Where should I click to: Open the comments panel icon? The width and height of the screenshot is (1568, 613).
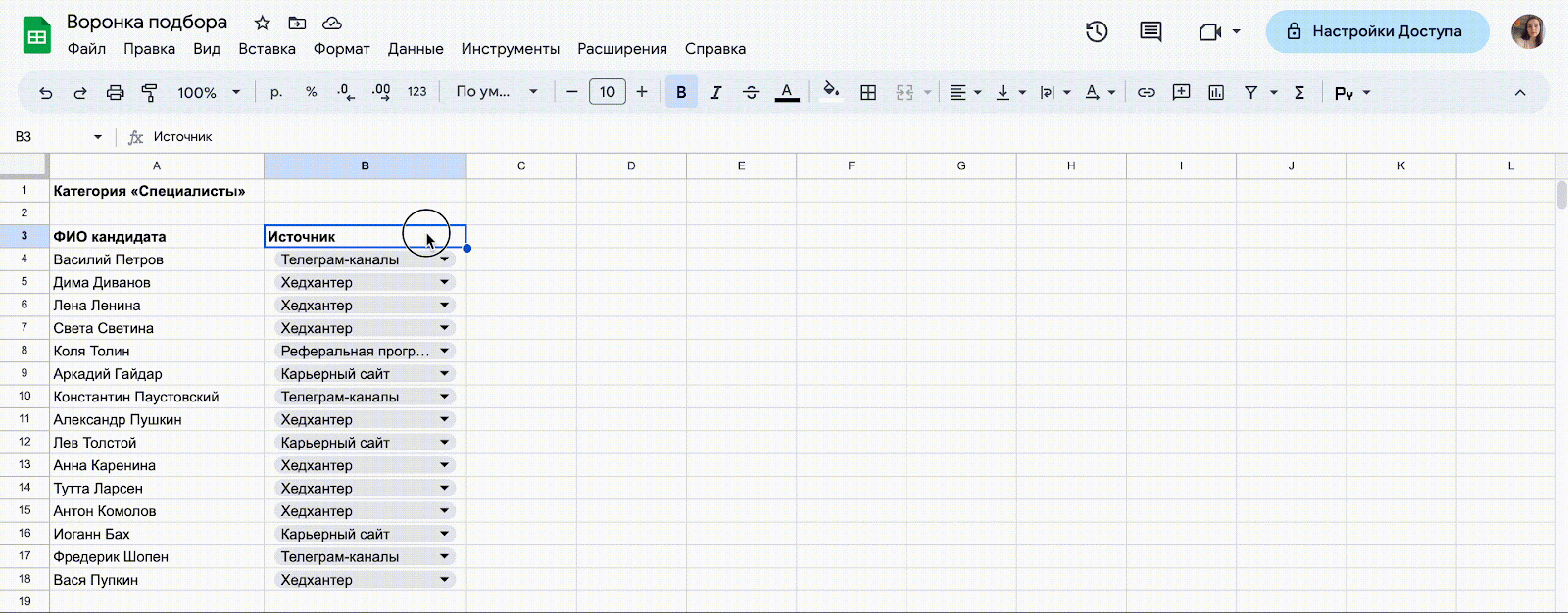[x=1151, y=31]
